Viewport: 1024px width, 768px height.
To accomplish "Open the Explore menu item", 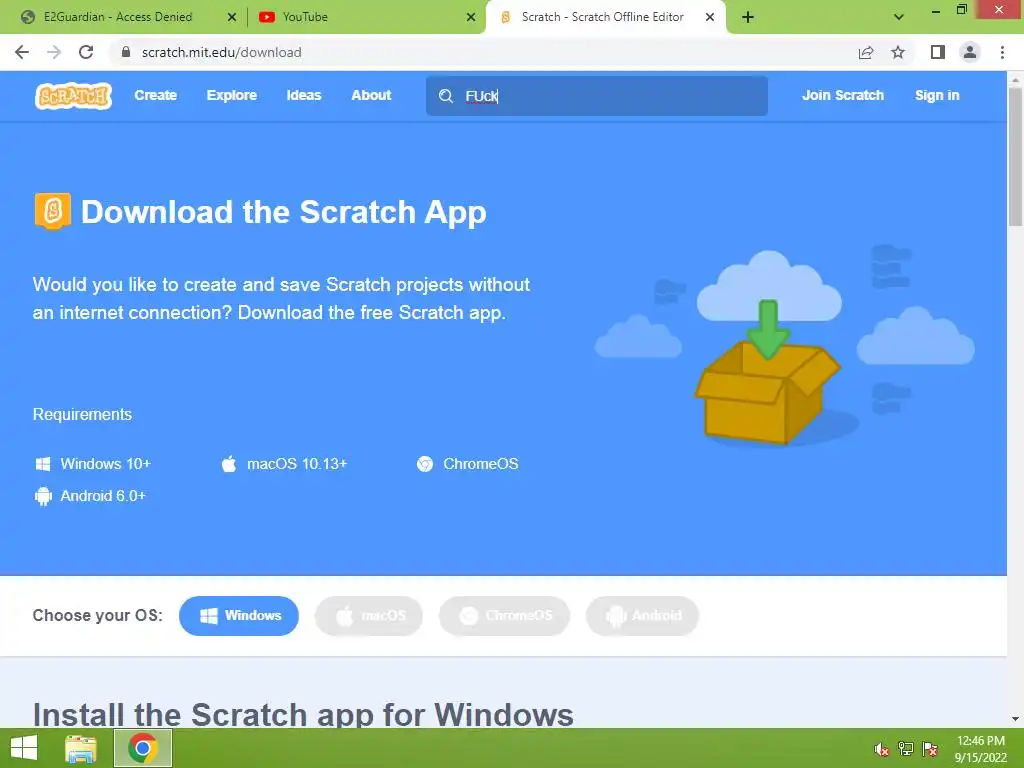I will pyautogui.click(x=232, y=95).
